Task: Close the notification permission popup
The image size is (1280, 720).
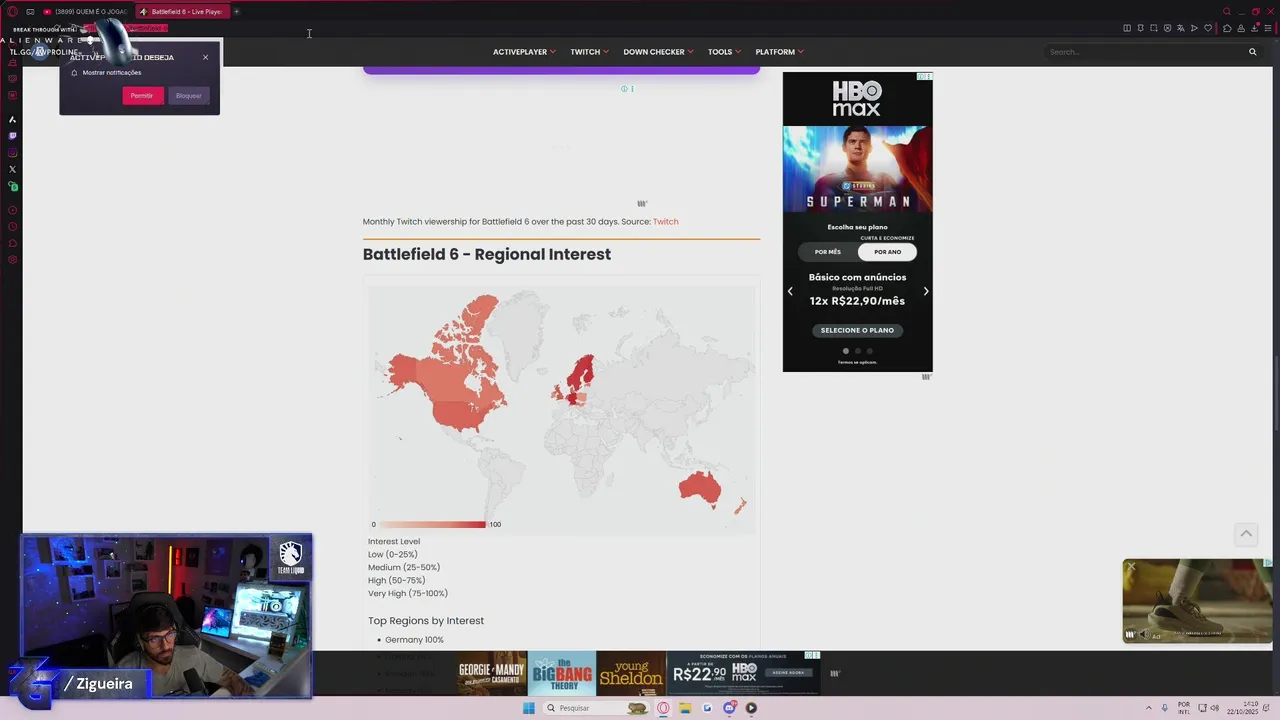Action: [206, 57]
